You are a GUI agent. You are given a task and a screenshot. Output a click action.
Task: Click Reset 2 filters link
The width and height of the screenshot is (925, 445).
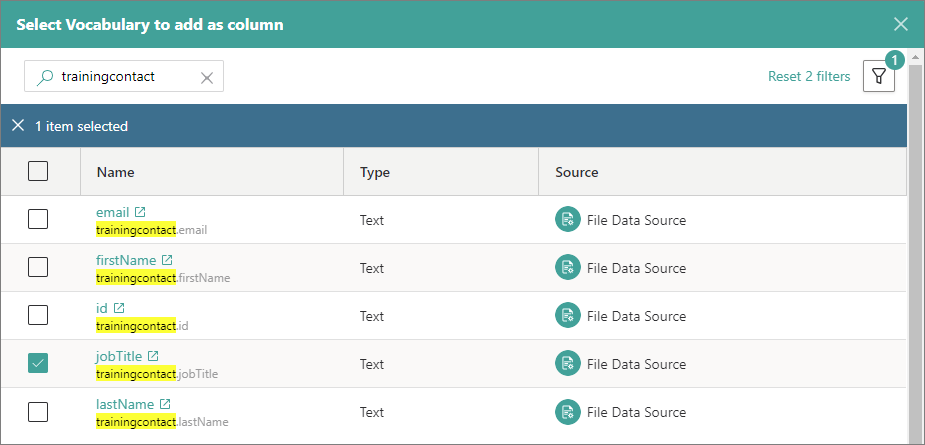[x=809, y=77]
